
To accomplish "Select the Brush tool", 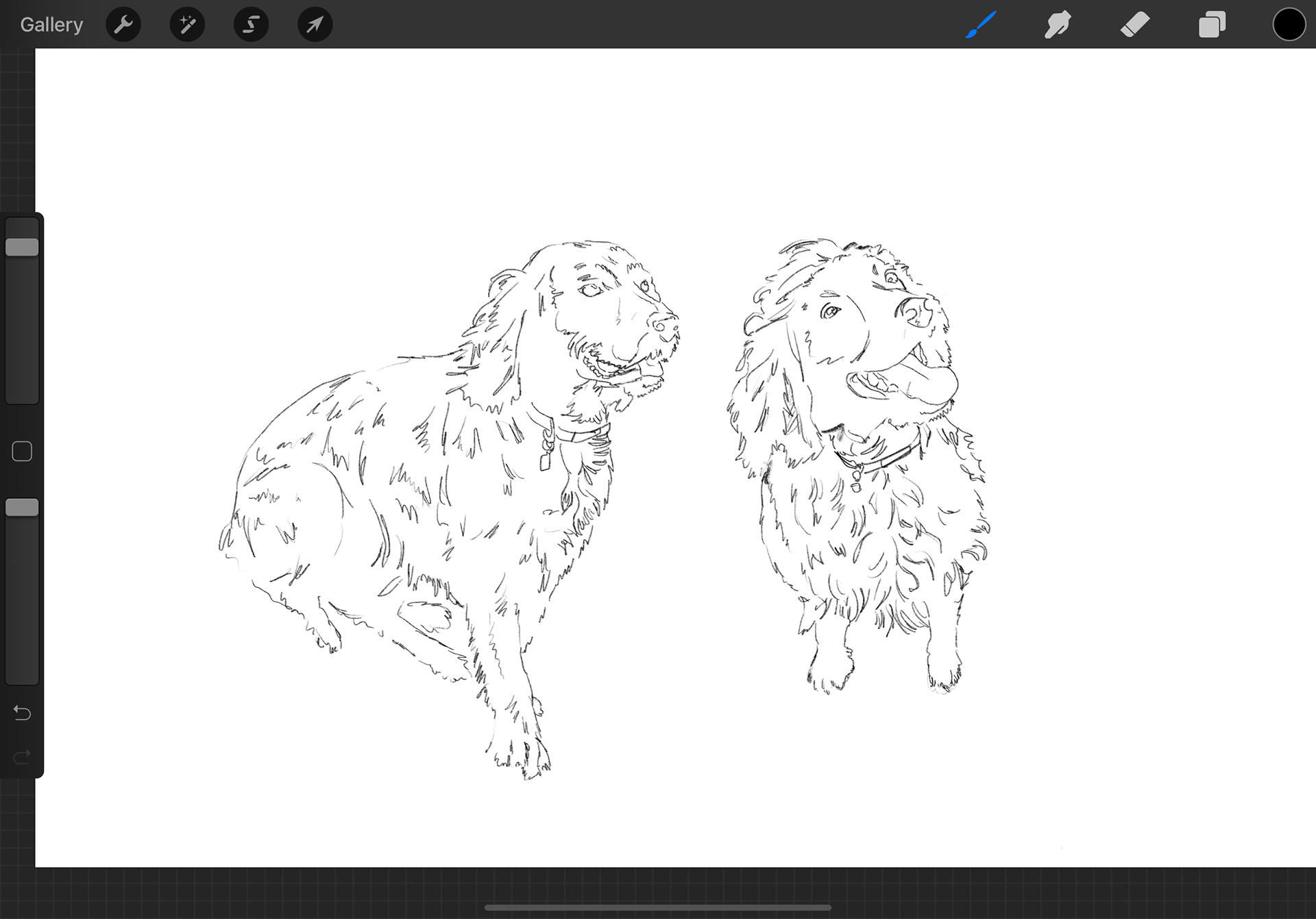I will click(981, 25).
